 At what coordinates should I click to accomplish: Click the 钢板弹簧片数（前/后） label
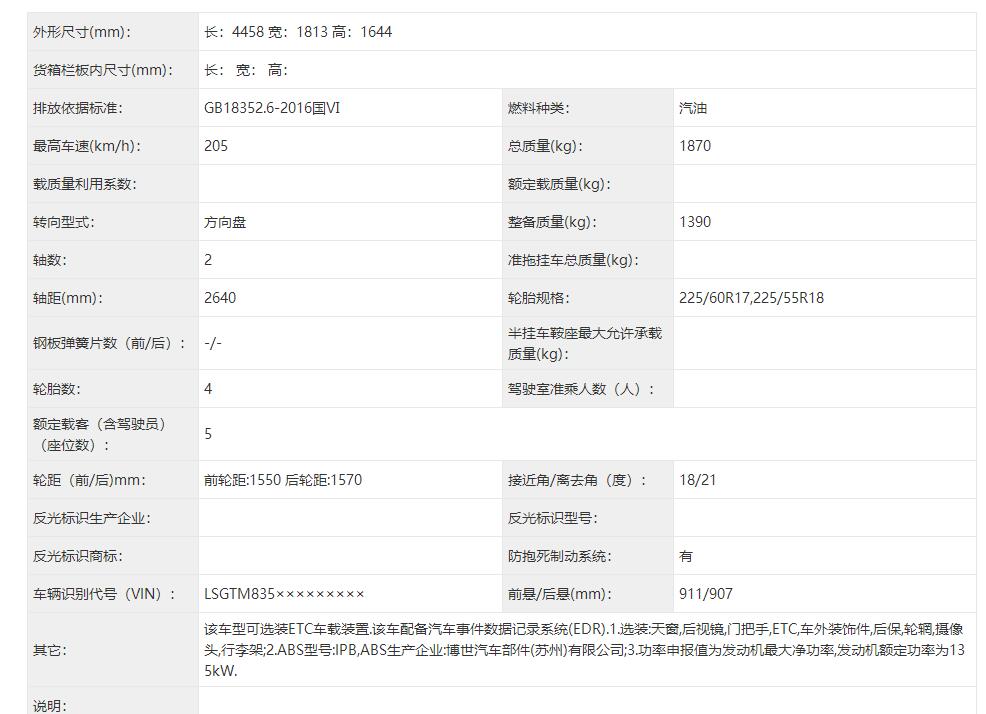109,343
